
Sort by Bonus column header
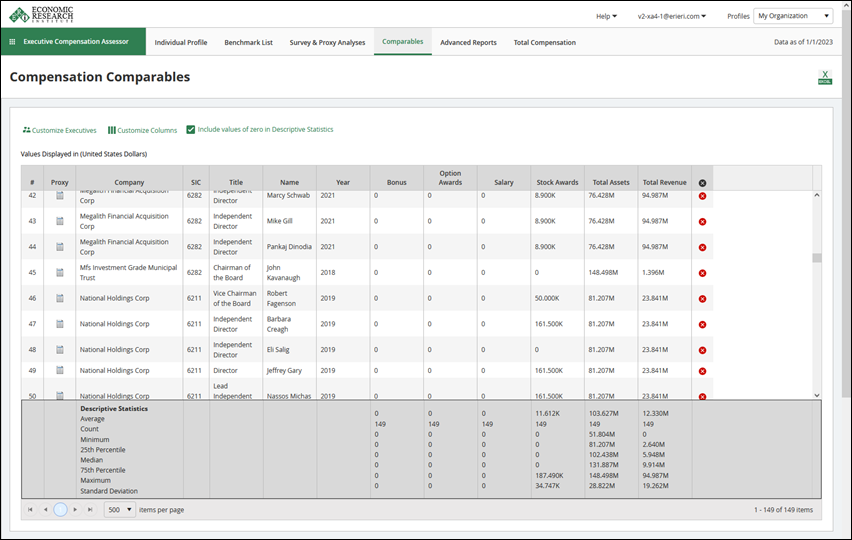coord(397,183)
